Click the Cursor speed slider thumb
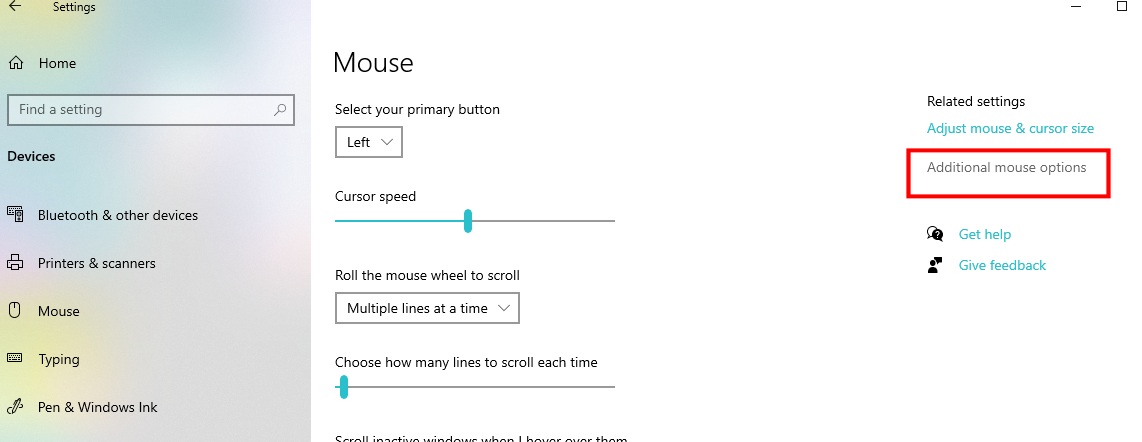1142x442 pixels. point(468,221)
